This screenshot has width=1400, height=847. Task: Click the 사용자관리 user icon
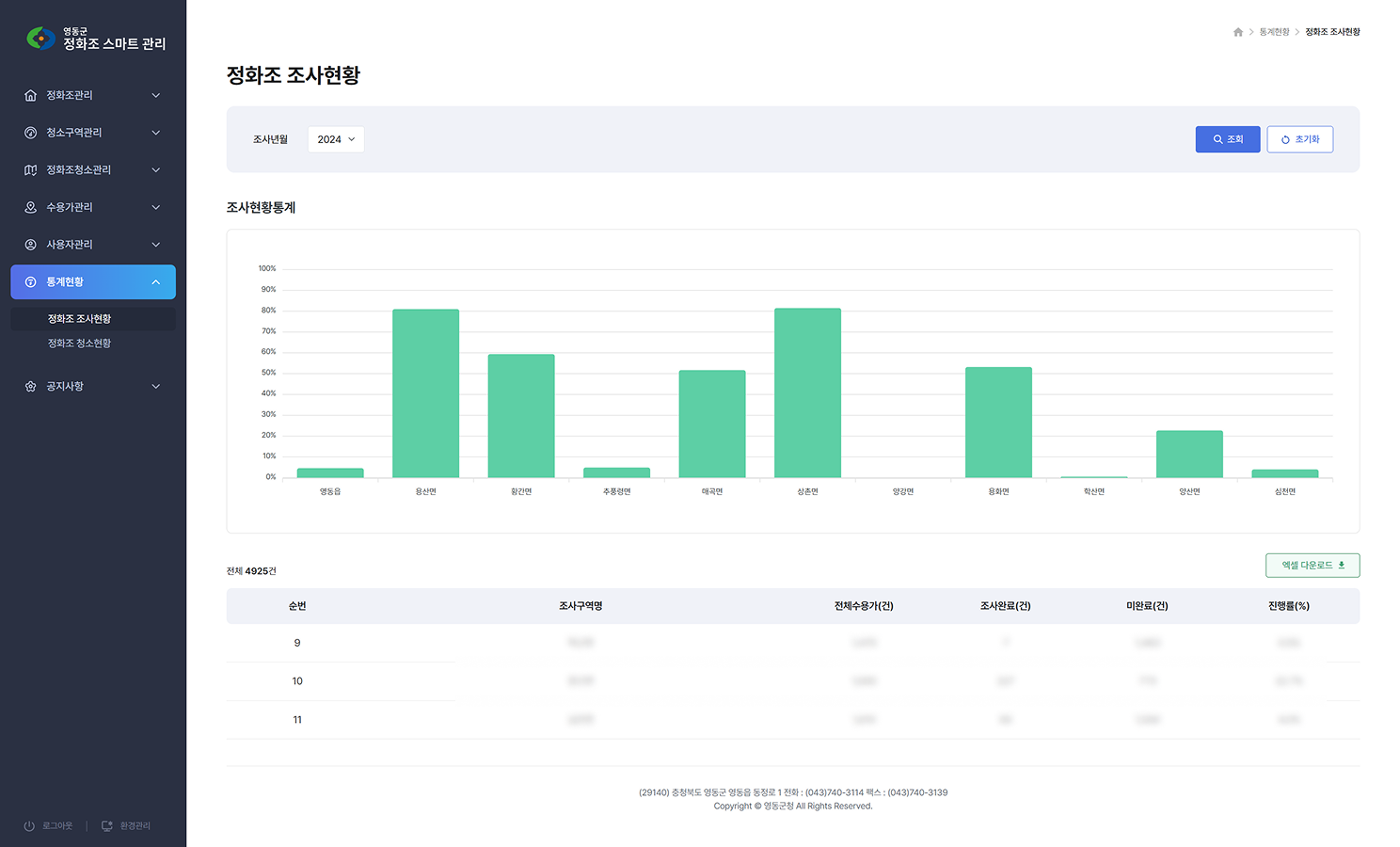31,245
